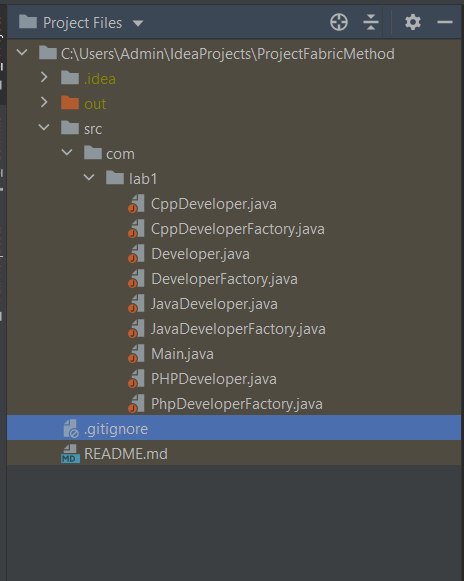Viewport: 464px width, 581px height.
Task: Select PHPDeveloper.java file
Action: pyautogui.click(x=213, y=379)
